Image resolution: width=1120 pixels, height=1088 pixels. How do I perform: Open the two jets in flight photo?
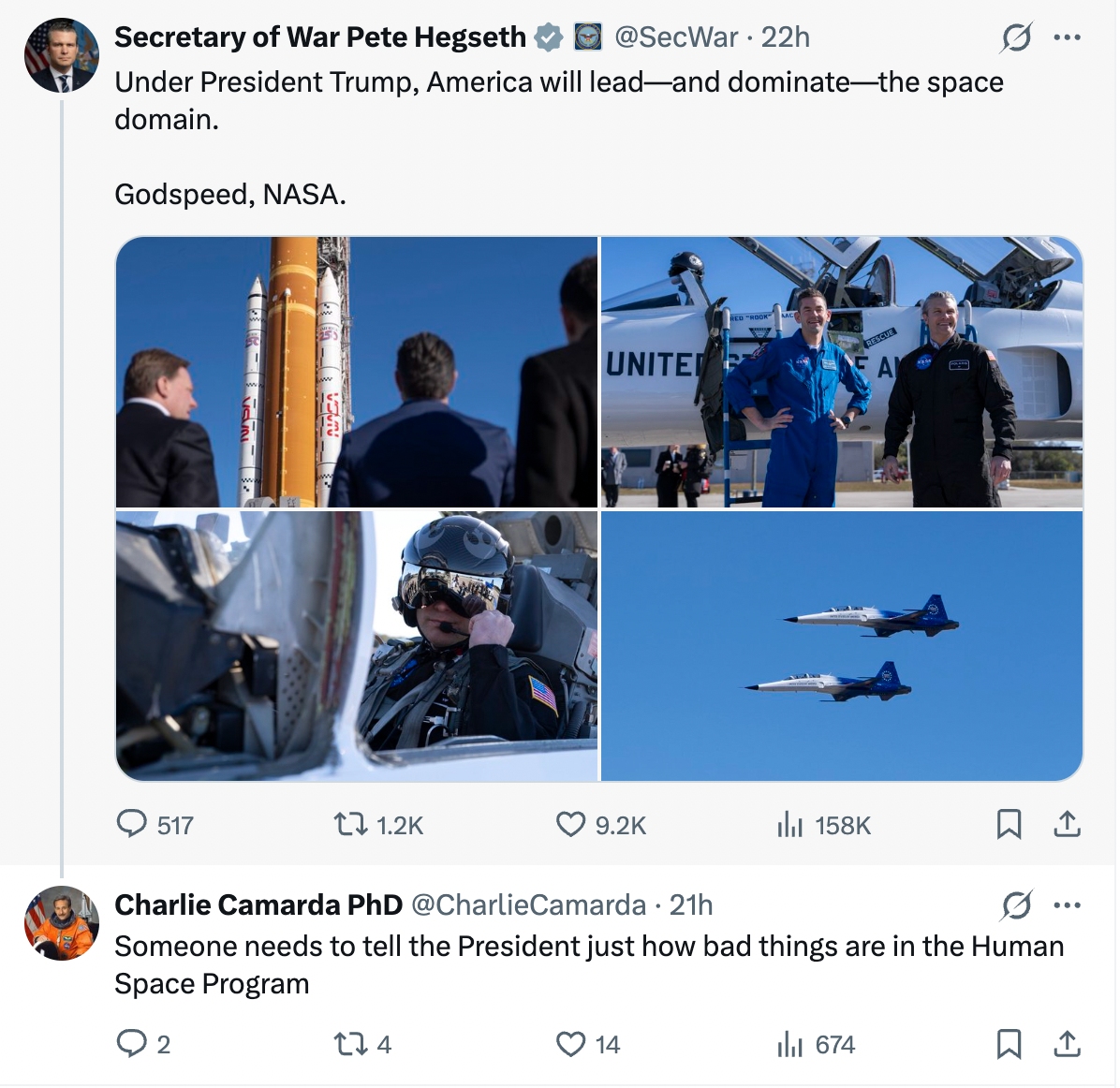pos(841,646)
